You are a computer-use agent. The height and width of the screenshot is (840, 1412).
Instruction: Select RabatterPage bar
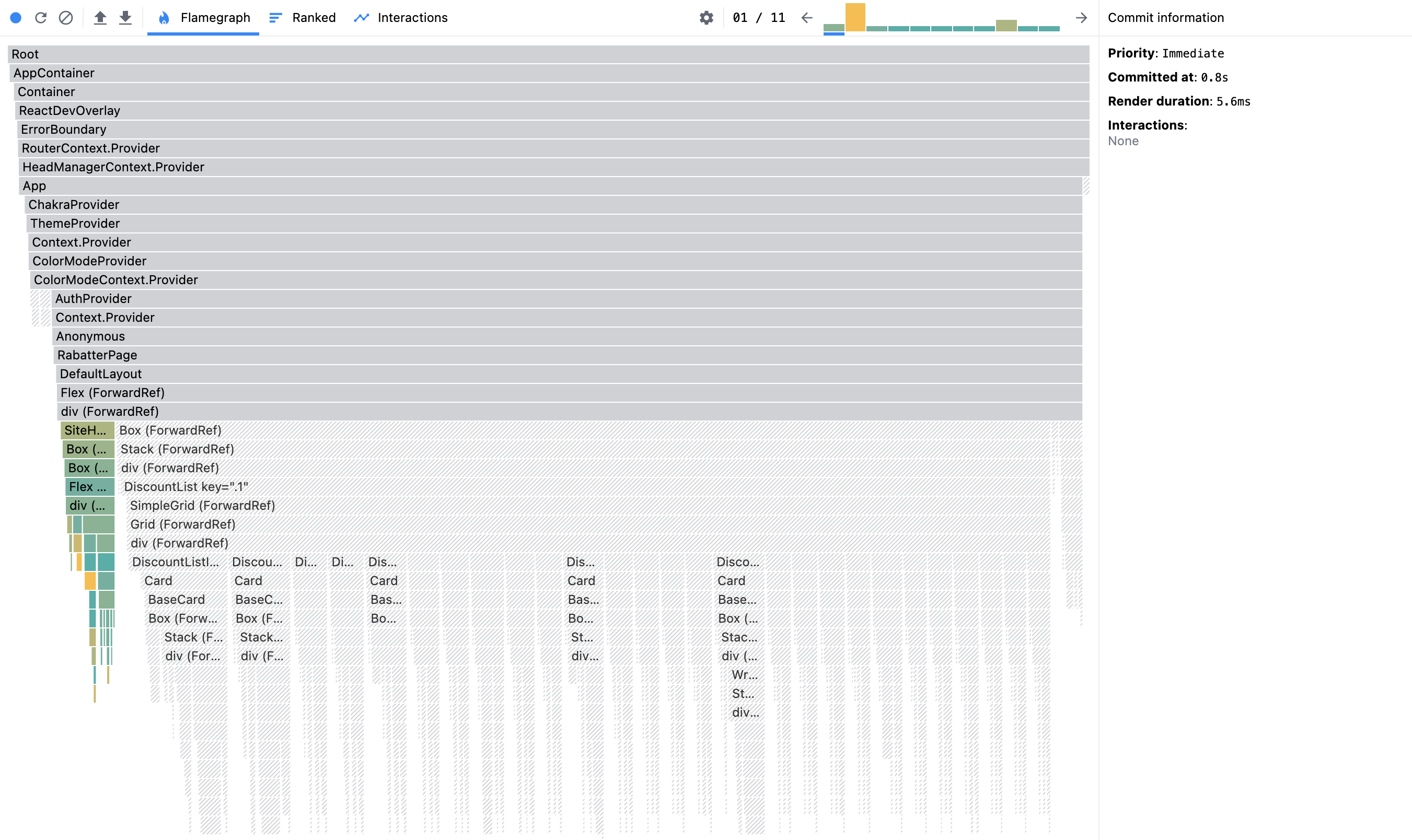click(x=568, y=355)
